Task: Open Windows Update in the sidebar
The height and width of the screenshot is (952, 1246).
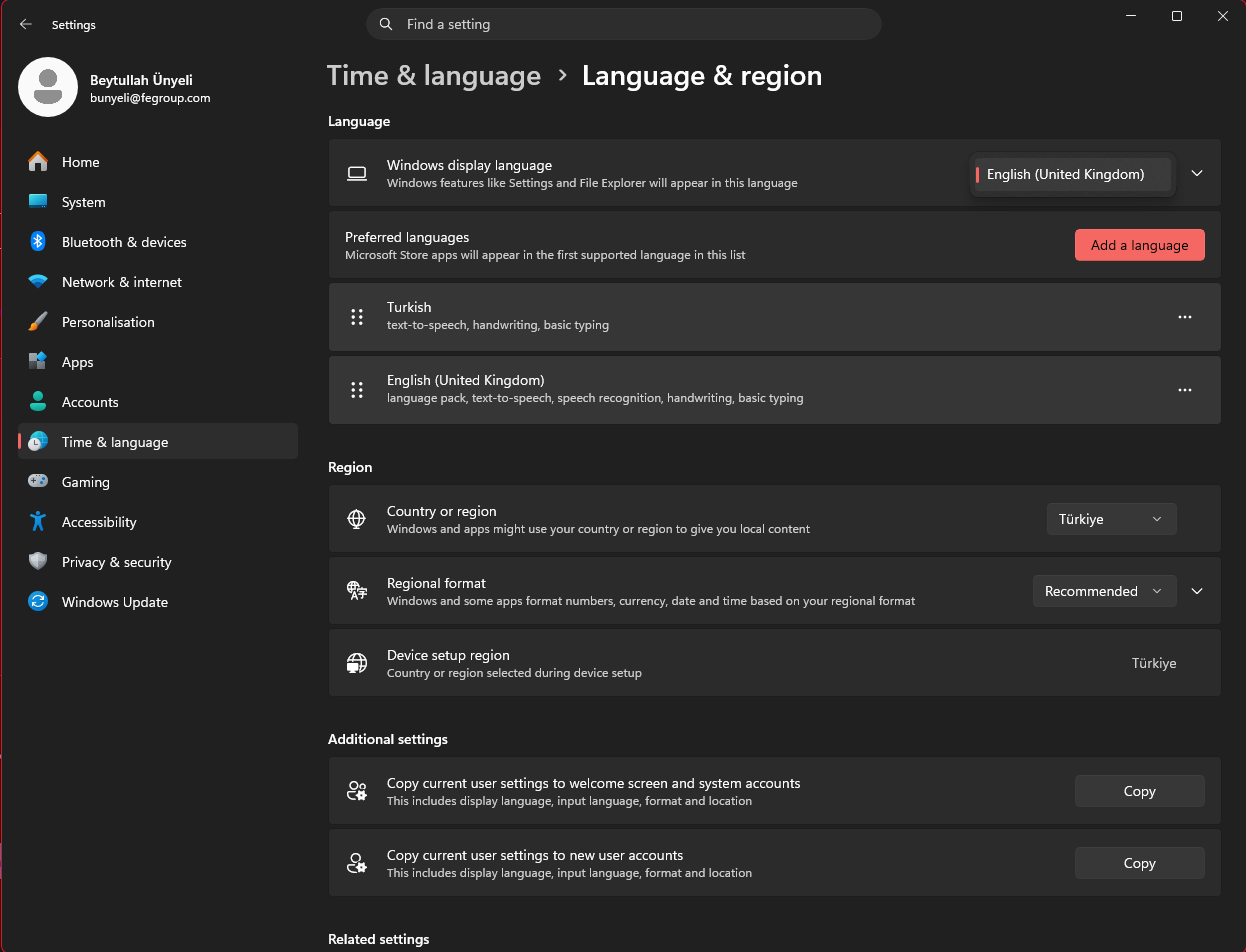Action: (x=158, y=602)
